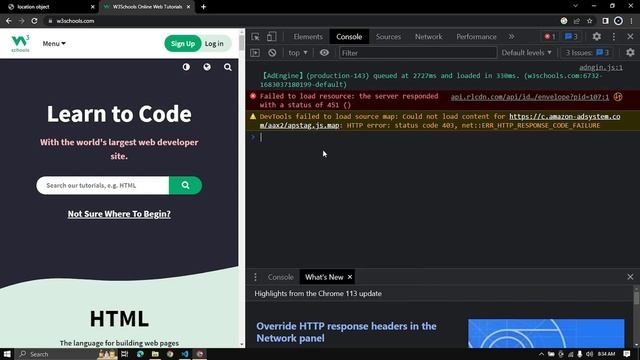Image resolution: width=640 pixels, height=360 pixels.
Task: Reload the current page
Action: pos(34,21)
